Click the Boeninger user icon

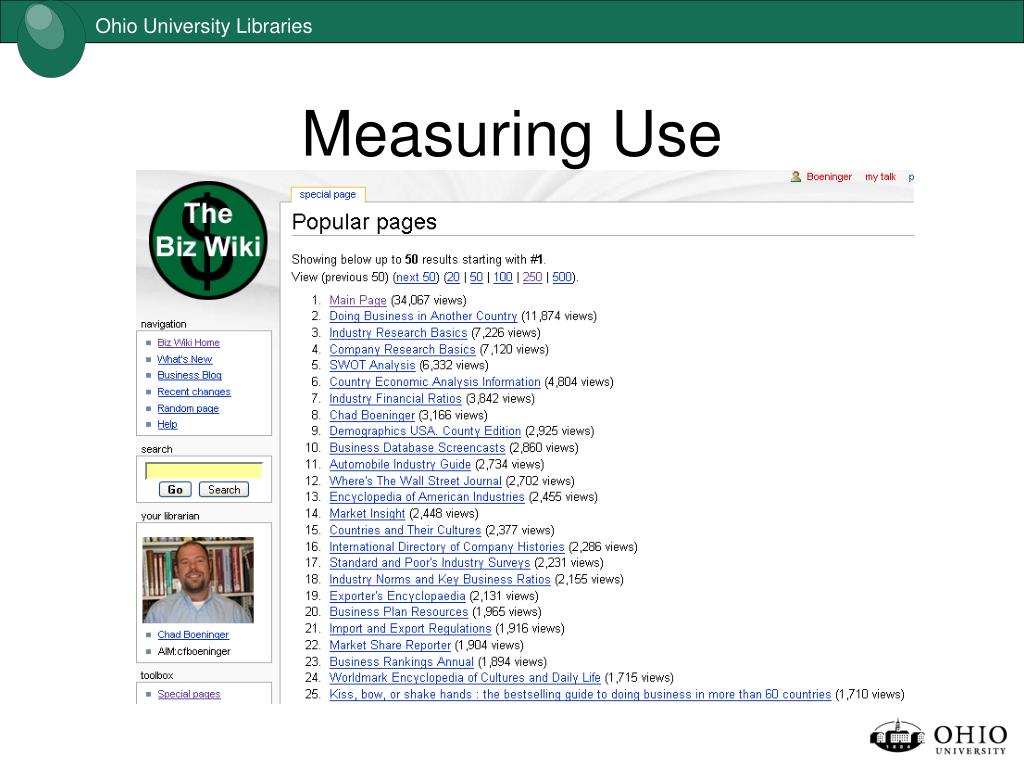(795, 176)
